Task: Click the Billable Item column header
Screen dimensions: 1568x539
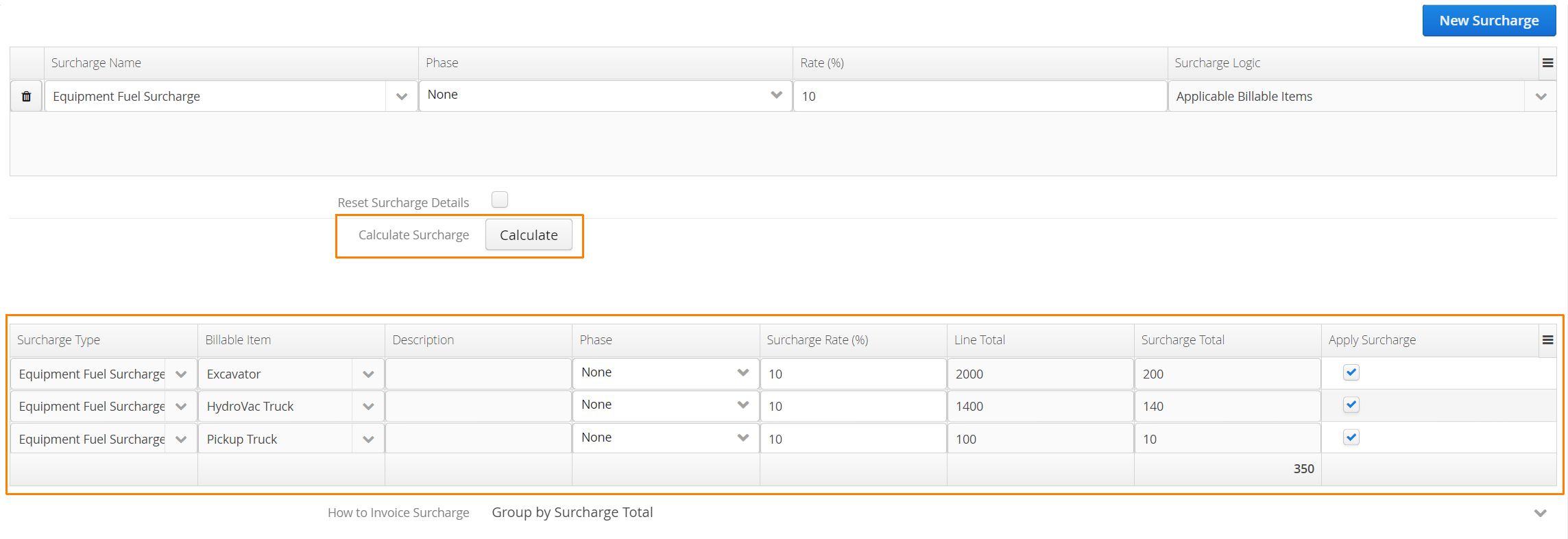Action: click(x=291, y=340)
